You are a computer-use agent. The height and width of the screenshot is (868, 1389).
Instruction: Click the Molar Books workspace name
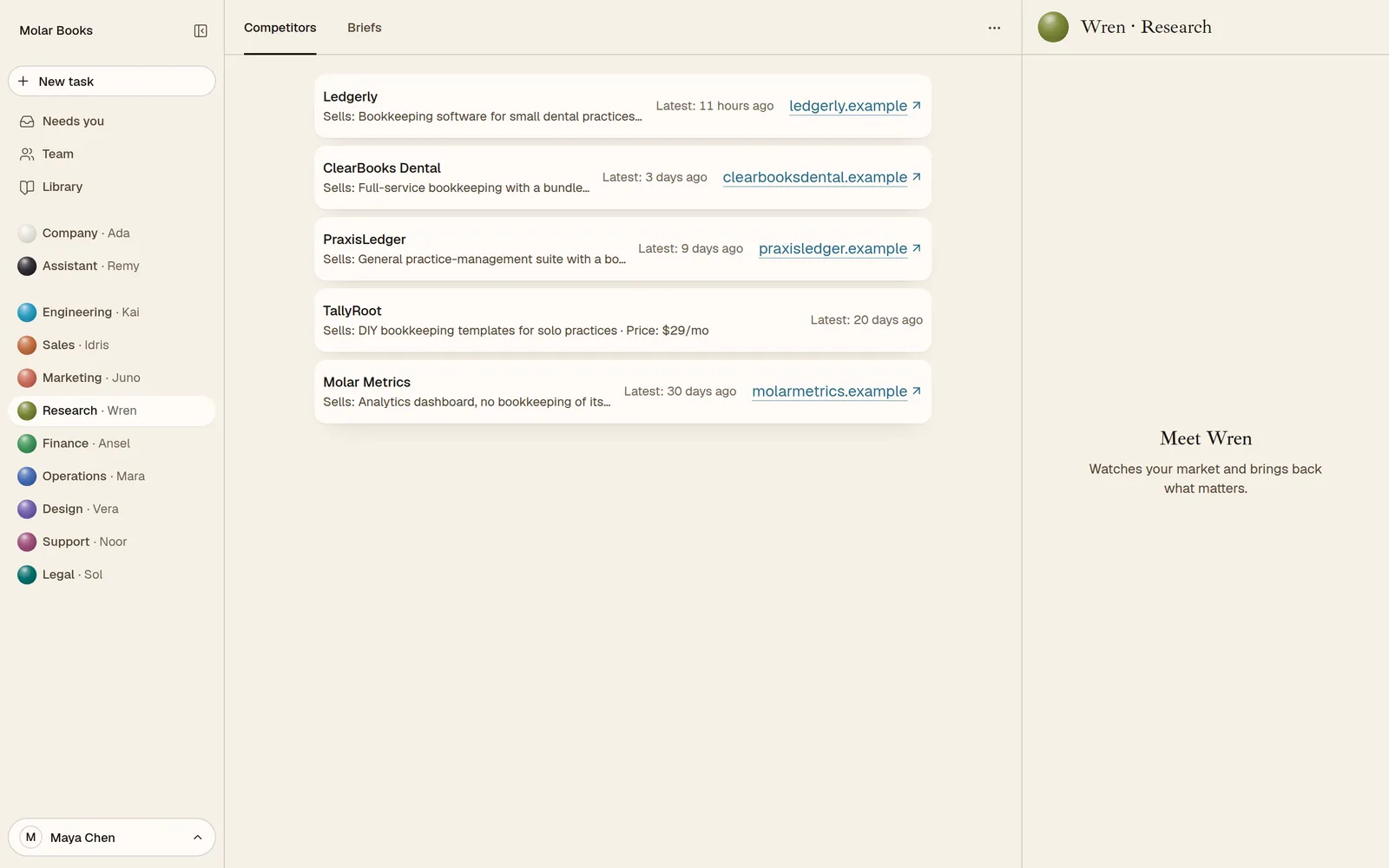pos(56,30)
